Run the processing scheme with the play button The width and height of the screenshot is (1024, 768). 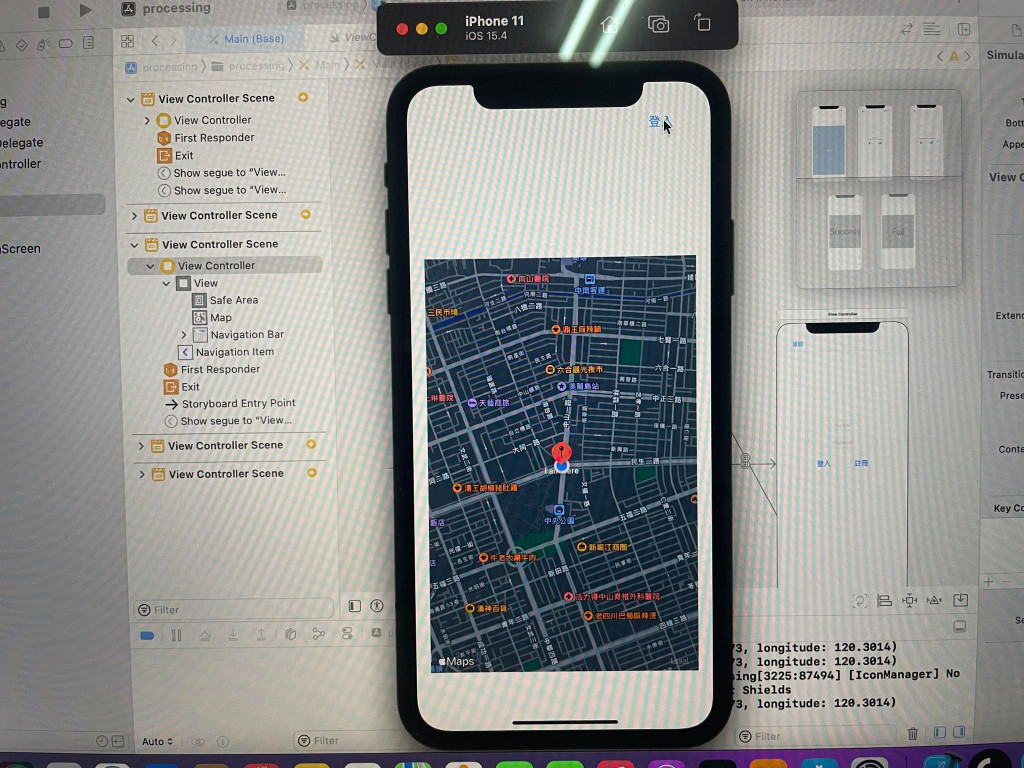pos(85,10)
